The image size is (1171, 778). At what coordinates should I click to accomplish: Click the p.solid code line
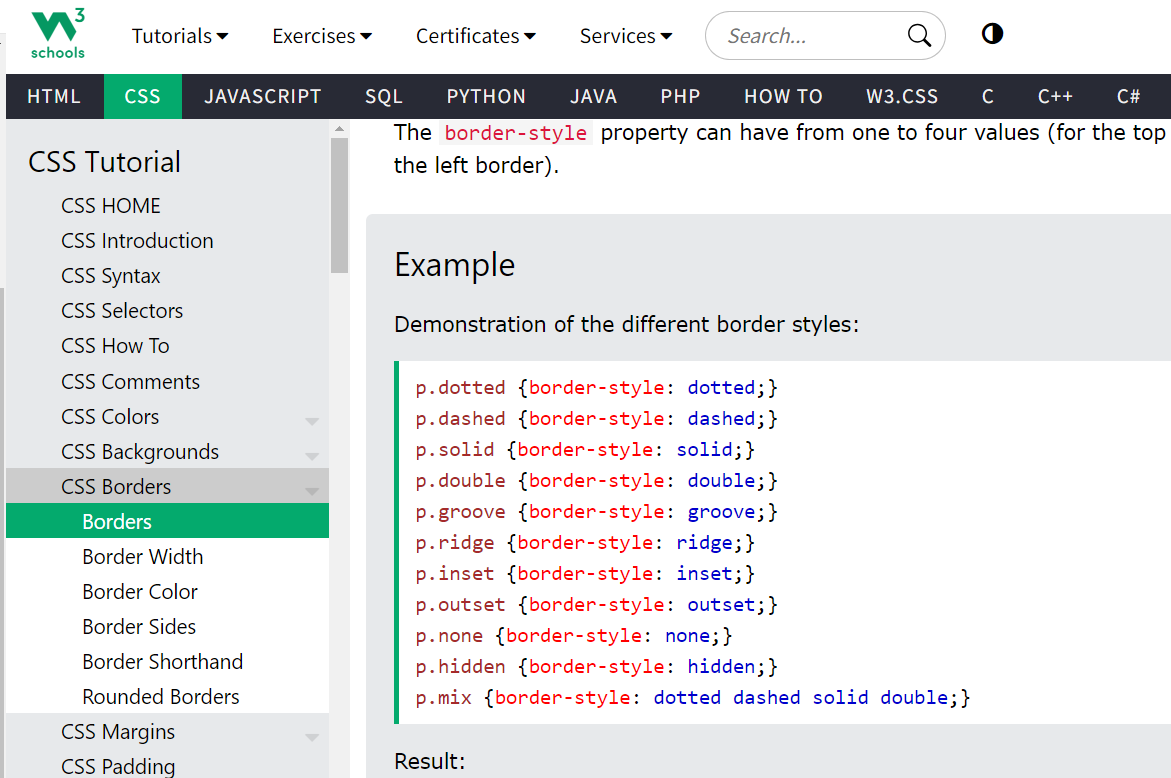pyautogui.click(x=585, y=449)
